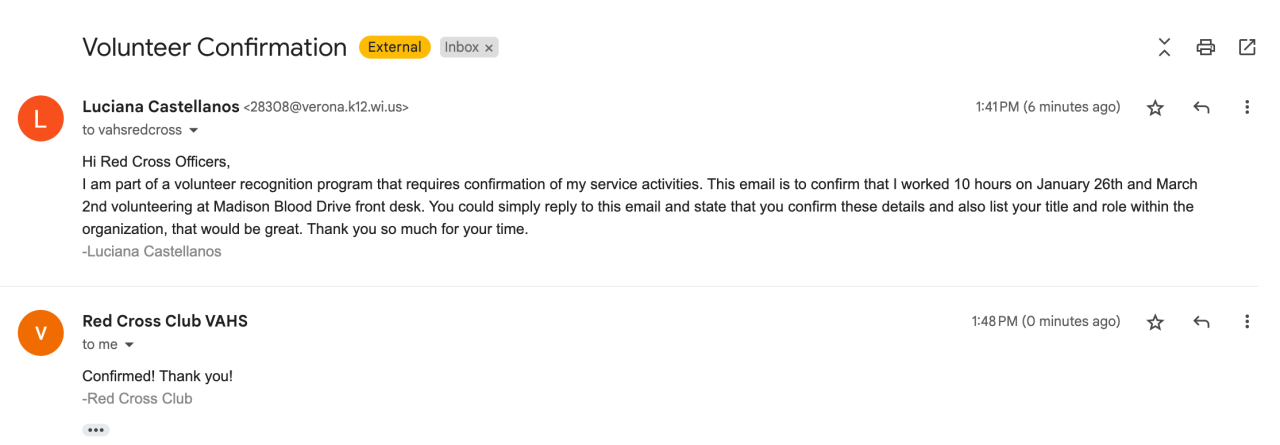Star the Red Cross Club VAHS reply
Viewport: 1280px width, 445px height.
coord(1155,322)
